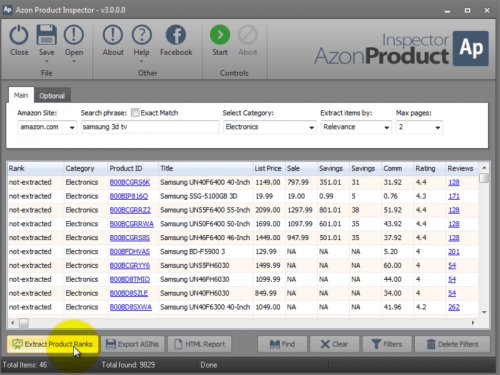
Task: Start extraction with the green Start icon
Action: point(220,35)
